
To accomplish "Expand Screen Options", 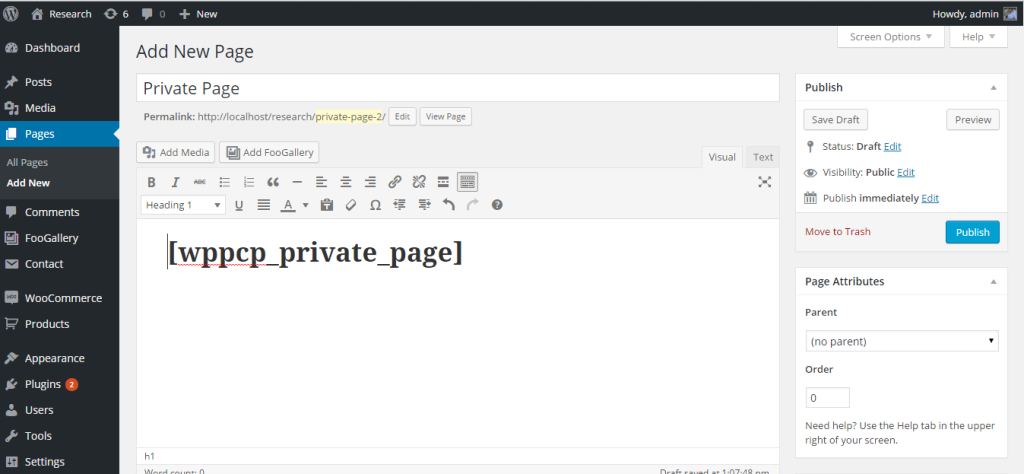I will (x=889, y=37).
